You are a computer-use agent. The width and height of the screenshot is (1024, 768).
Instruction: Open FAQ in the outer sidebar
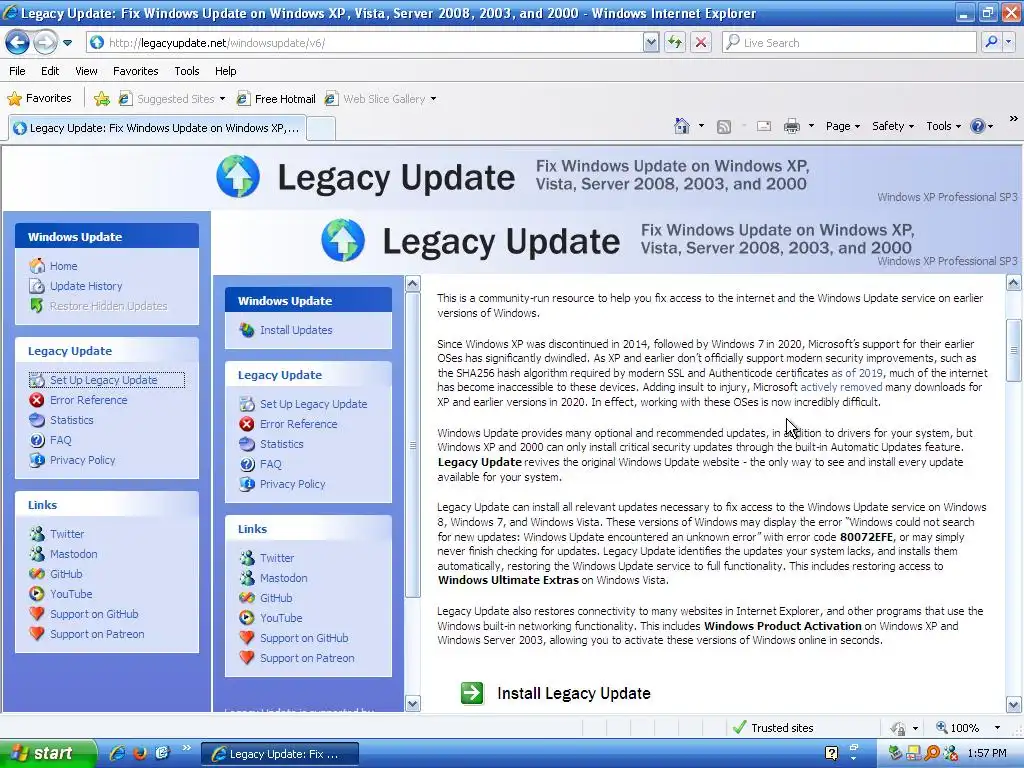click(60, 440)
